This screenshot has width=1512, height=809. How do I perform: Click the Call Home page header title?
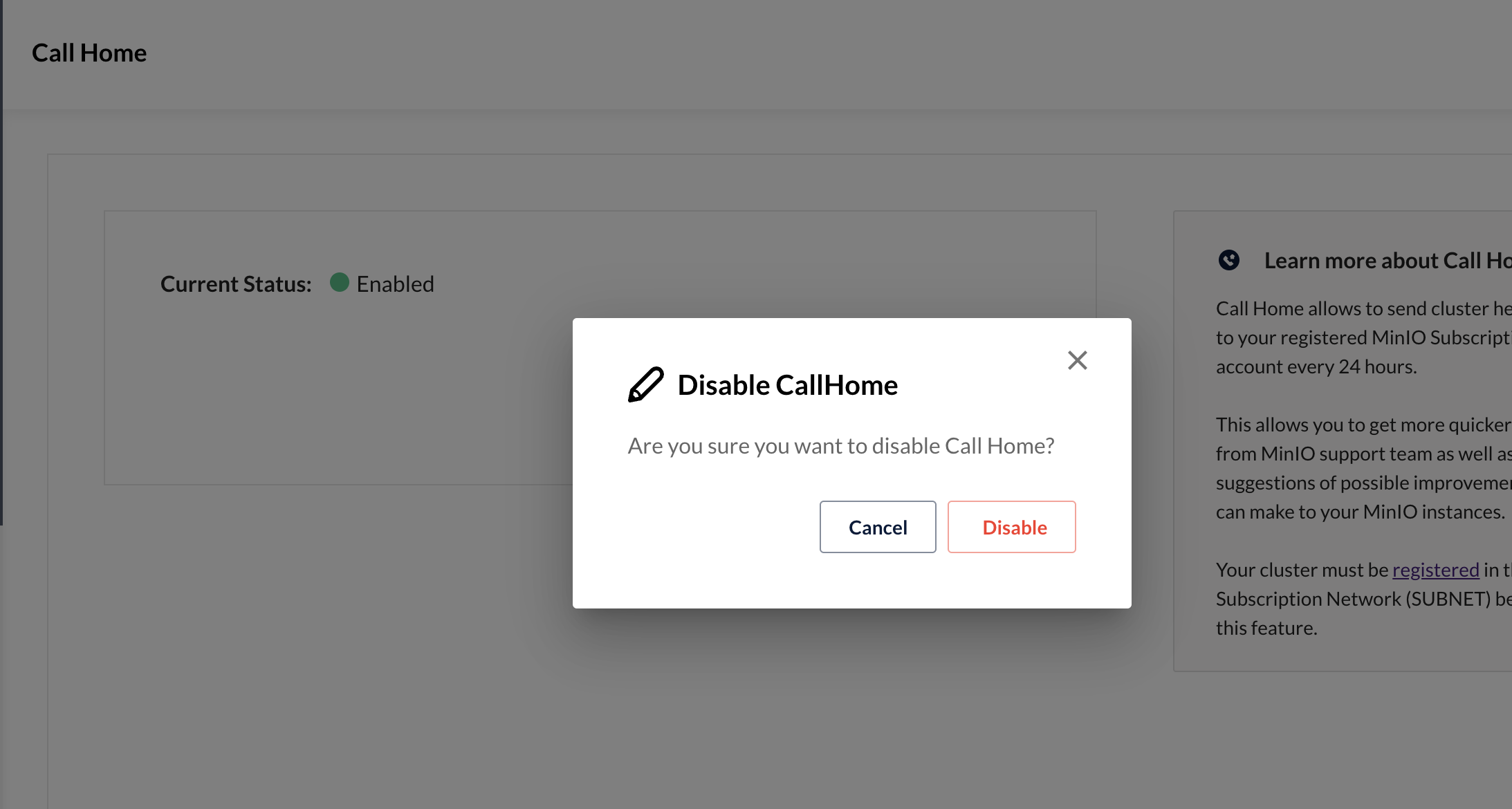(89, 53)
